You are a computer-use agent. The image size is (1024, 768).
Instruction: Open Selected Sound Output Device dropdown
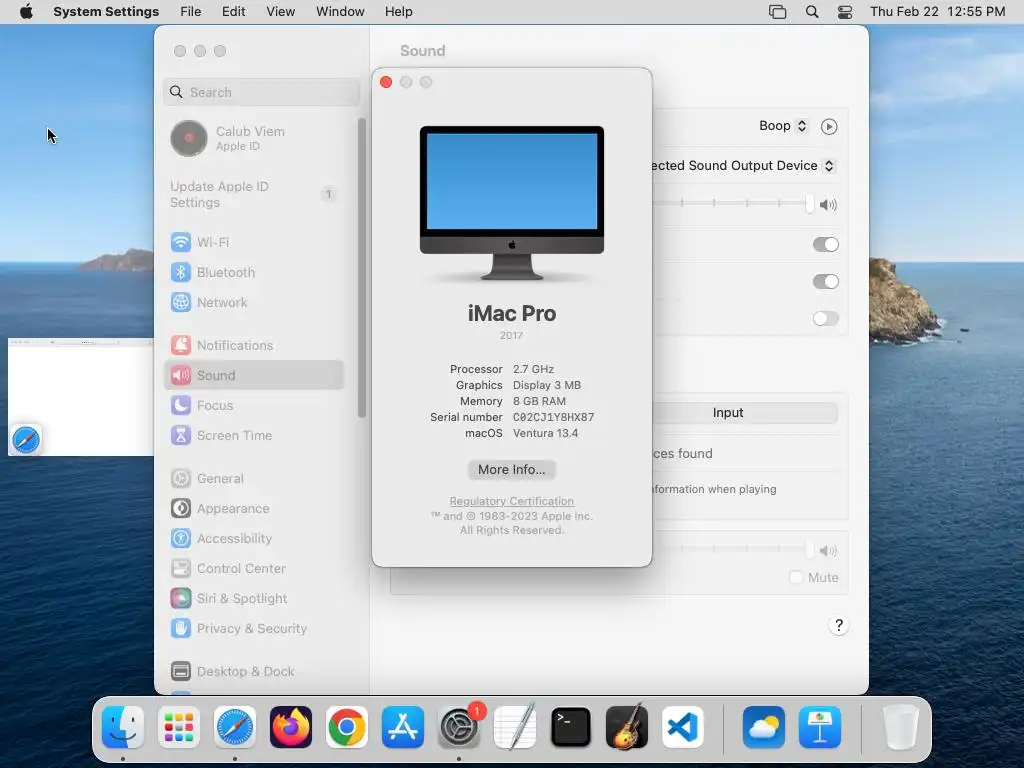743,166
